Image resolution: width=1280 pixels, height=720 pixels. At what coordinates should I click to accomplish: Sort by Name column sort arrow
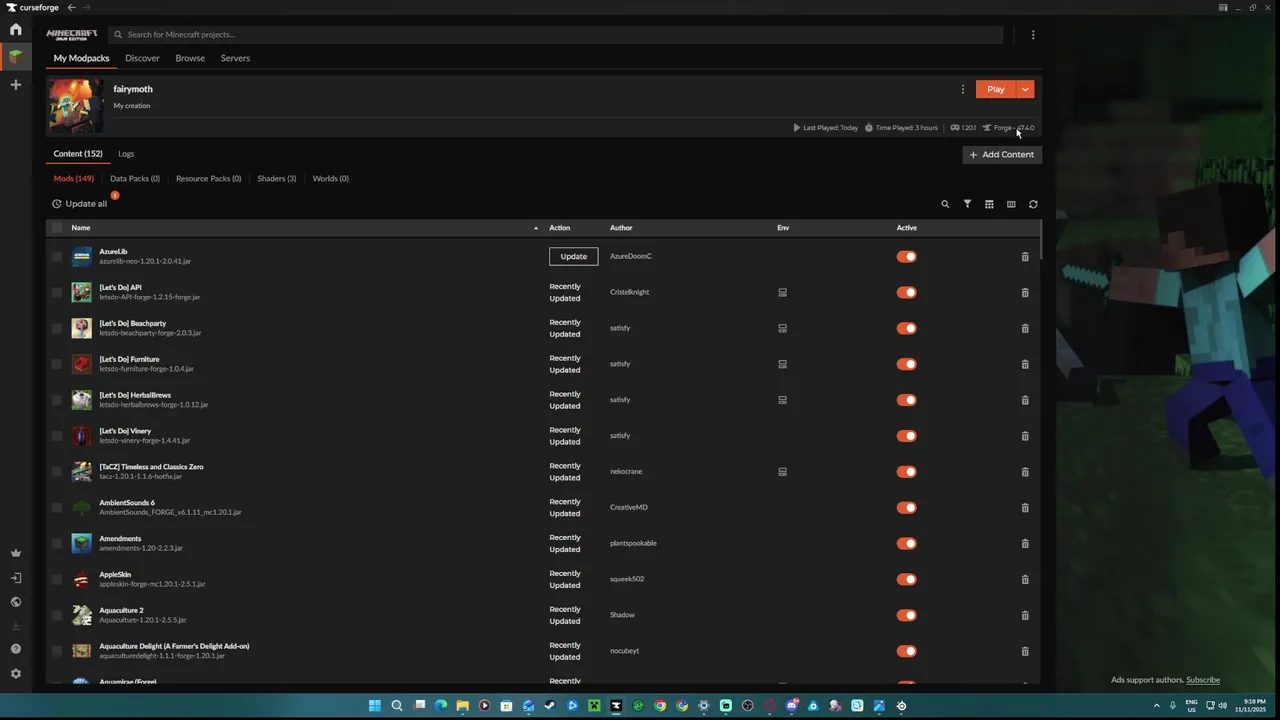(536, 228)
